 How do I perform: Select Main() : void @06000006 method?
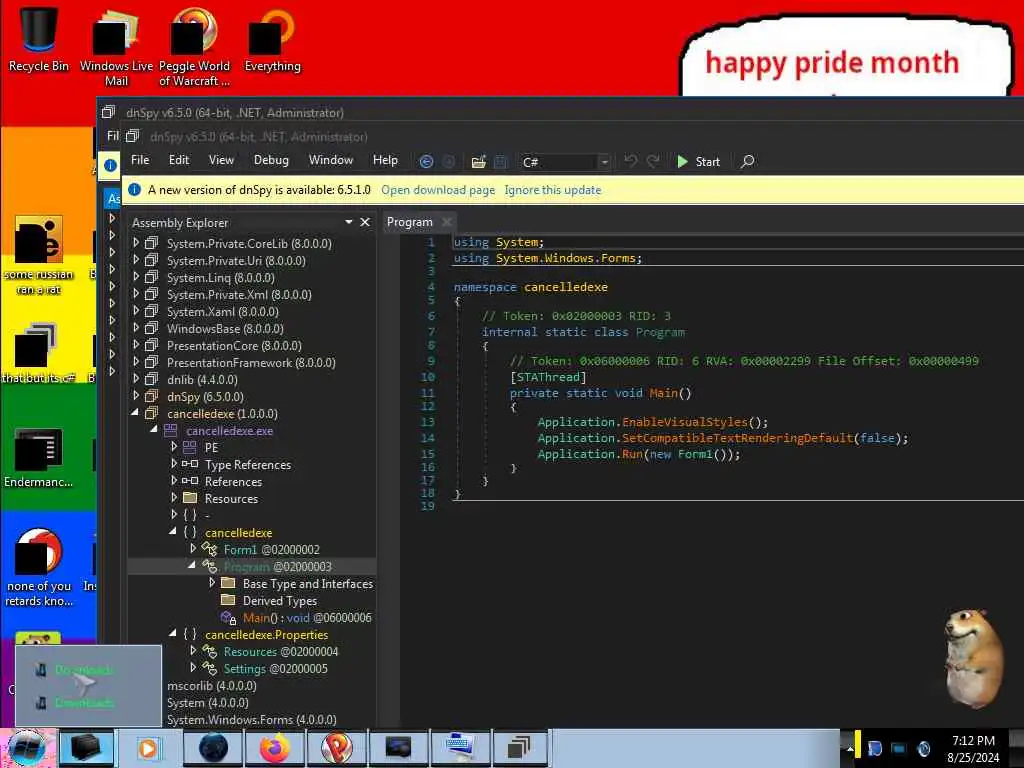click(x=307, y=617)
